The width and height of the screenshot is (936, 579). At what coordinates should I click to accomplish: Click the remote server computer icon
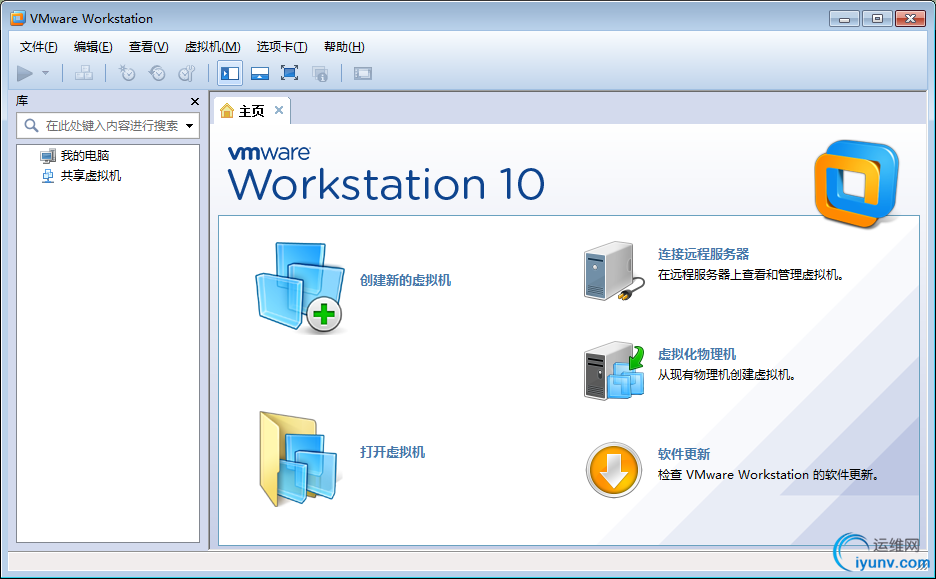click(614, 270)
